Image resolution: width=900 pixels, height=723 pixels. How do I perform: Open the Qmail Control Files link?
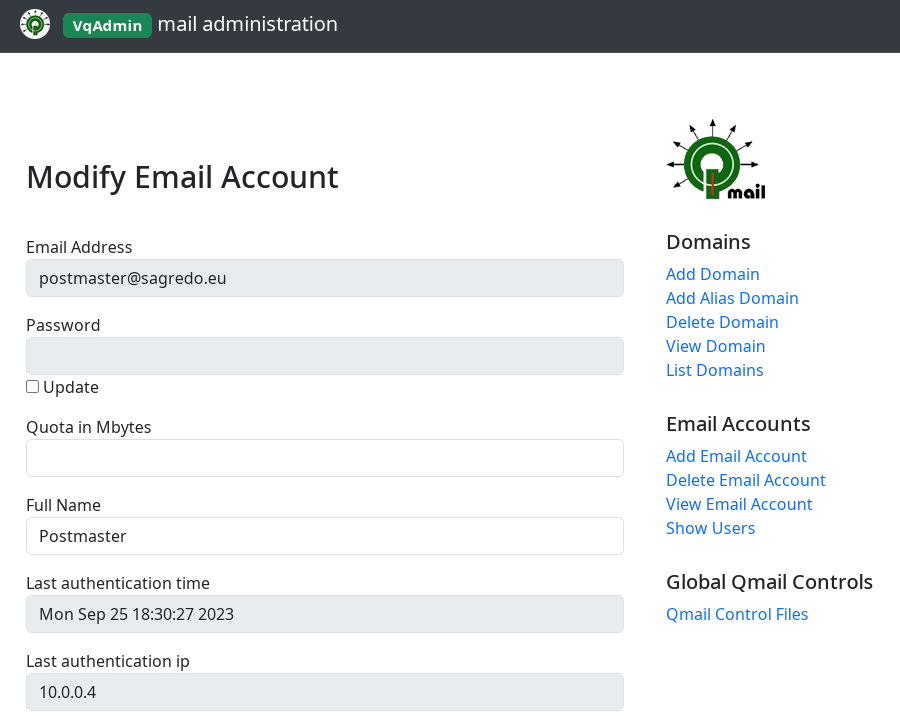point(737,615)
